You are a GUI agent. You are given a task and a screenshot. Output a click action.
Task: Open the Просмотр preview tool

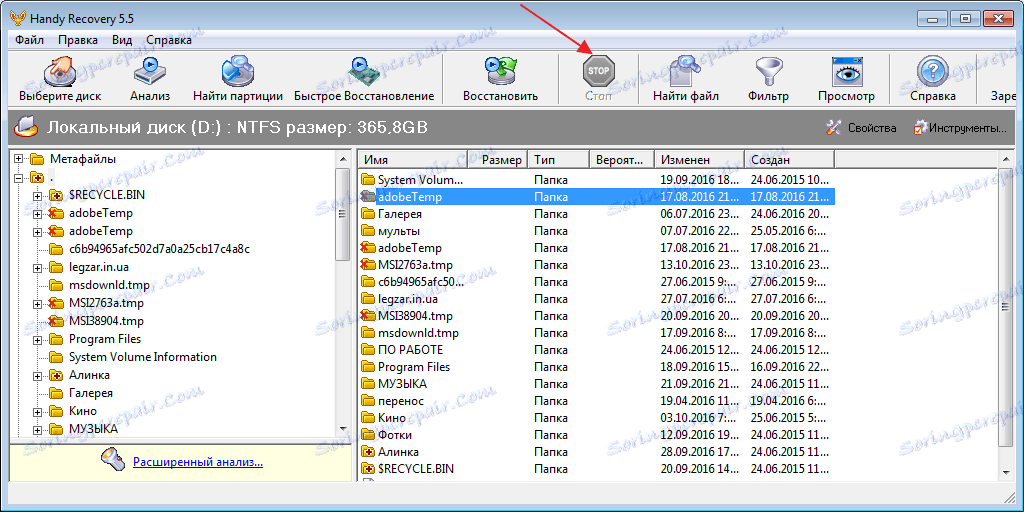pos(847,72)
